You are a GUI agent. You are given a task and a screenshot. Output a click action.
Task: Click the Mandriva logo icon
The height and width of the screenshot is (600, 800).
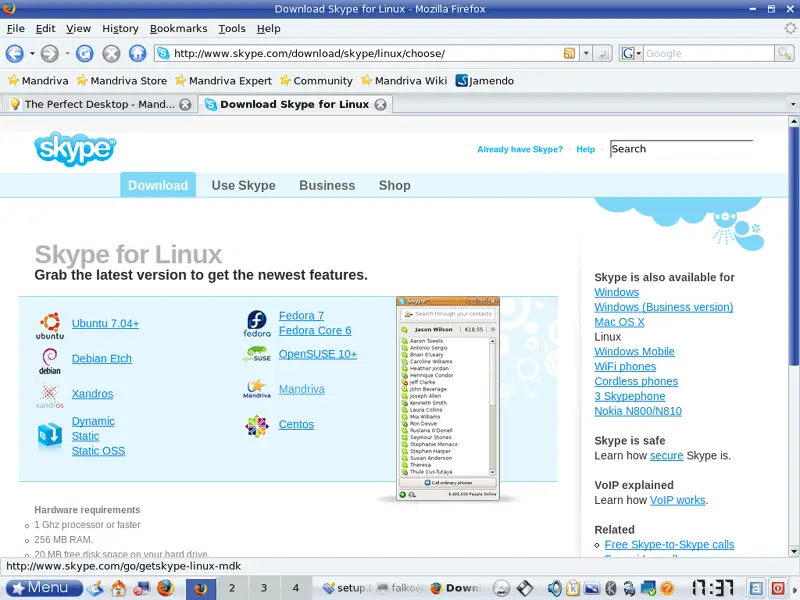point(257,389)
